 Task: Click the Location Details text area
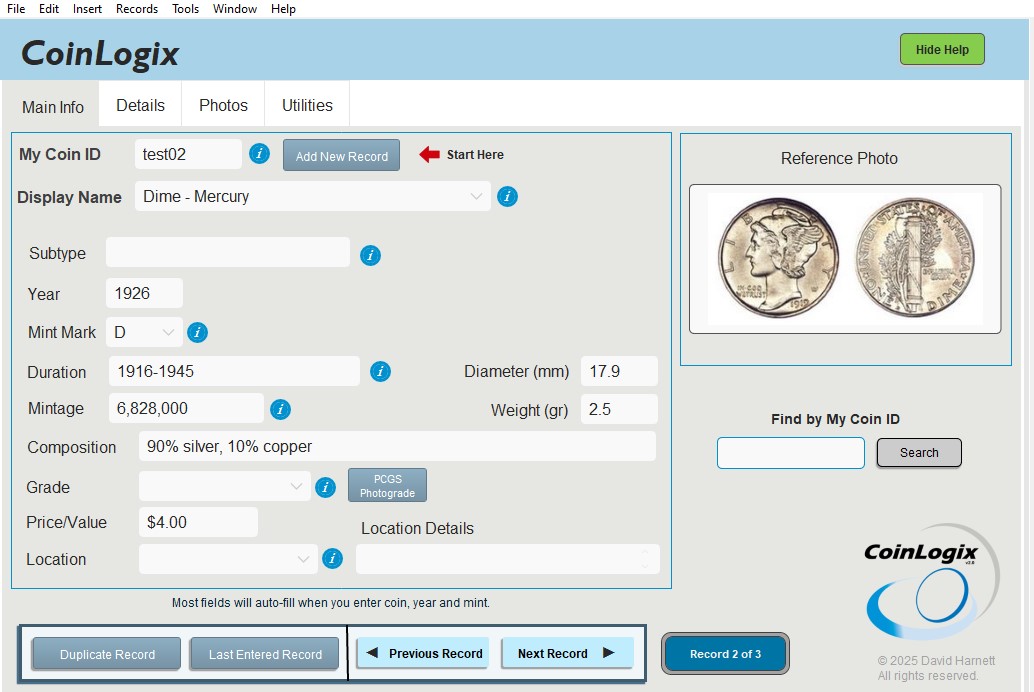pos(508,559)
